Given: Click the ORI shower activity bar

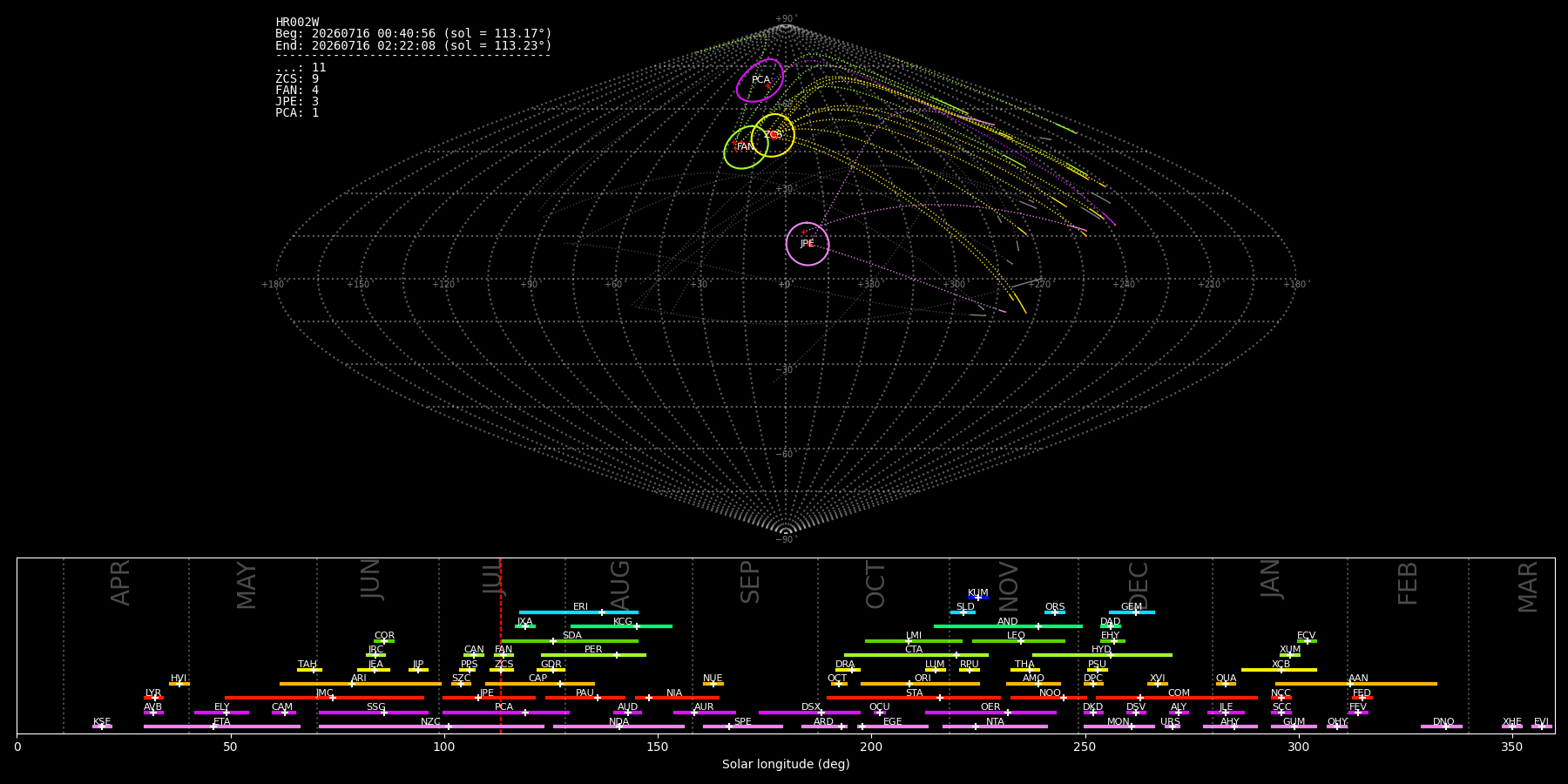Looking at the screenshot, I should pos(920,684).
